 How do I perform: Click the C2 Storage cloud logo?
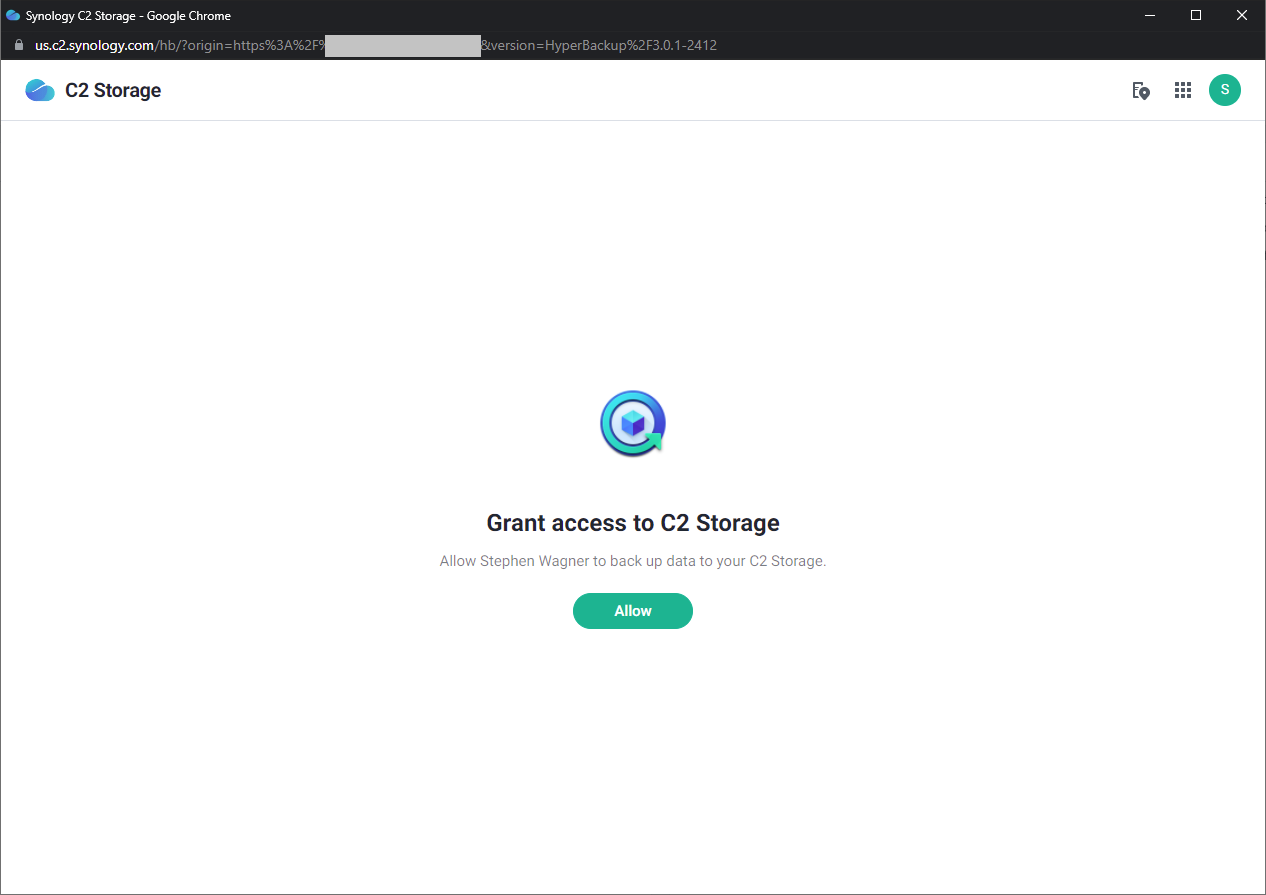coord(40,90)
